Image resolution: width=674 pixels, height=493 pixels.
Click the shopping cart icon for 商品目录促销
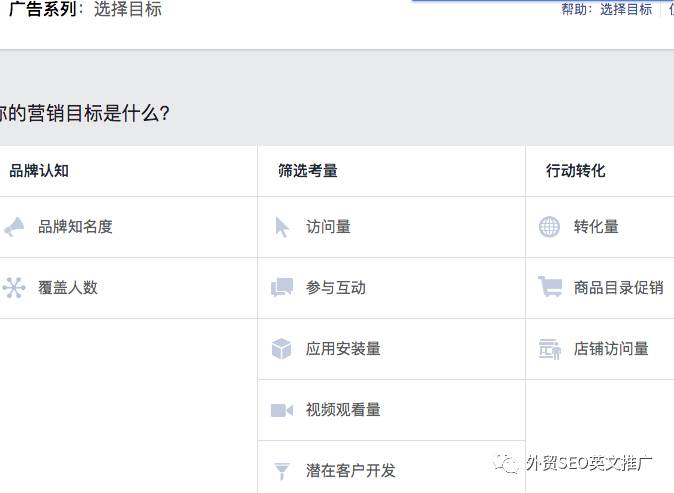(x=550, y=287)
